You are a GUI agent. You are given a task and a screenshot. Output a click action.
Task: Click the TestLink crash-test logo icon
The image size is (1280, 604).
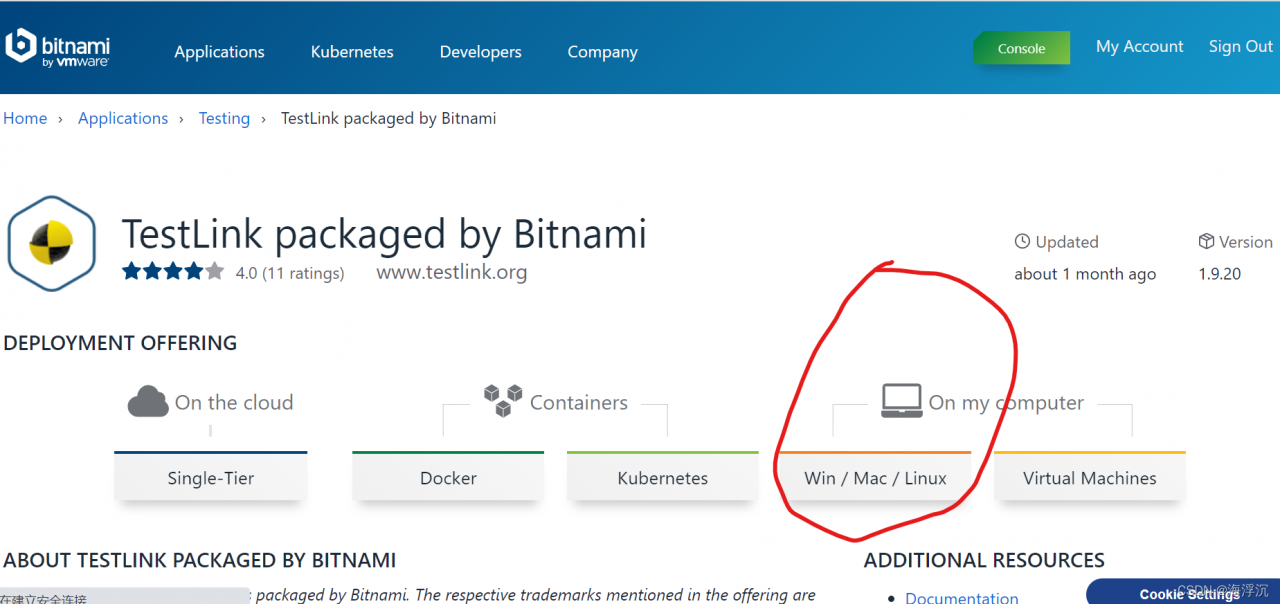click(51, 244)
